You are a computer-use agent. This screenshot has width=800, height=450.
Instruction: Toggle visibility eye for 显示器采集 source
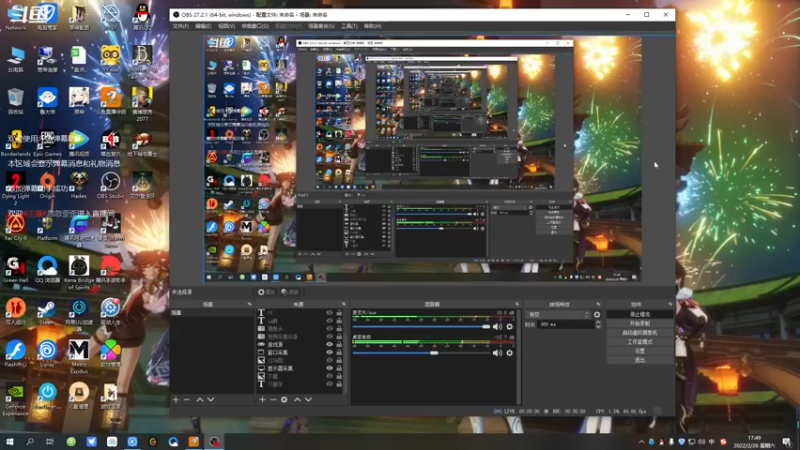329,368
